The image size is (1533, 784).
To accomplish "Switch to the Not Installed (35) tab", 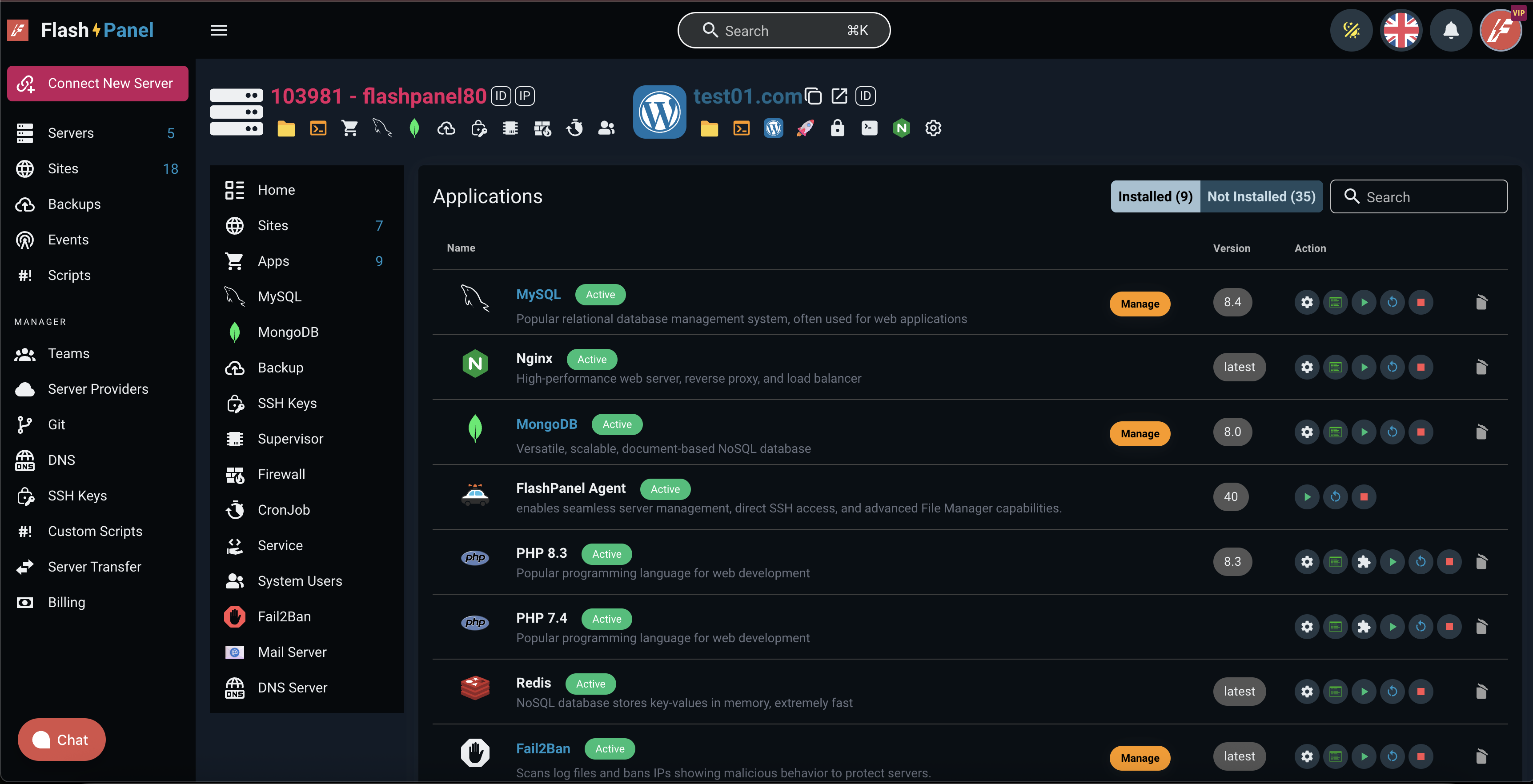I will click(1260, 197).
